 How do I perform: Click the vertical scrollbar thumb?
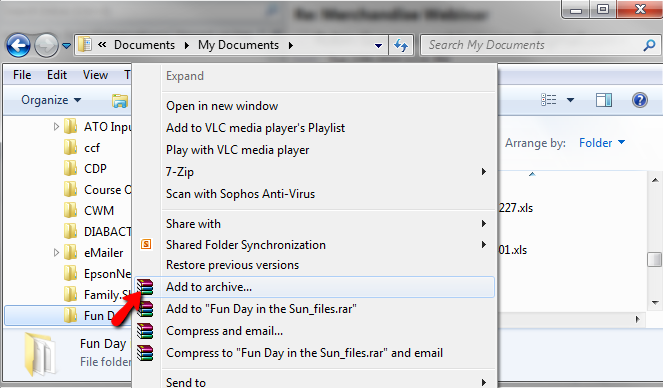[x=655, y=260]
